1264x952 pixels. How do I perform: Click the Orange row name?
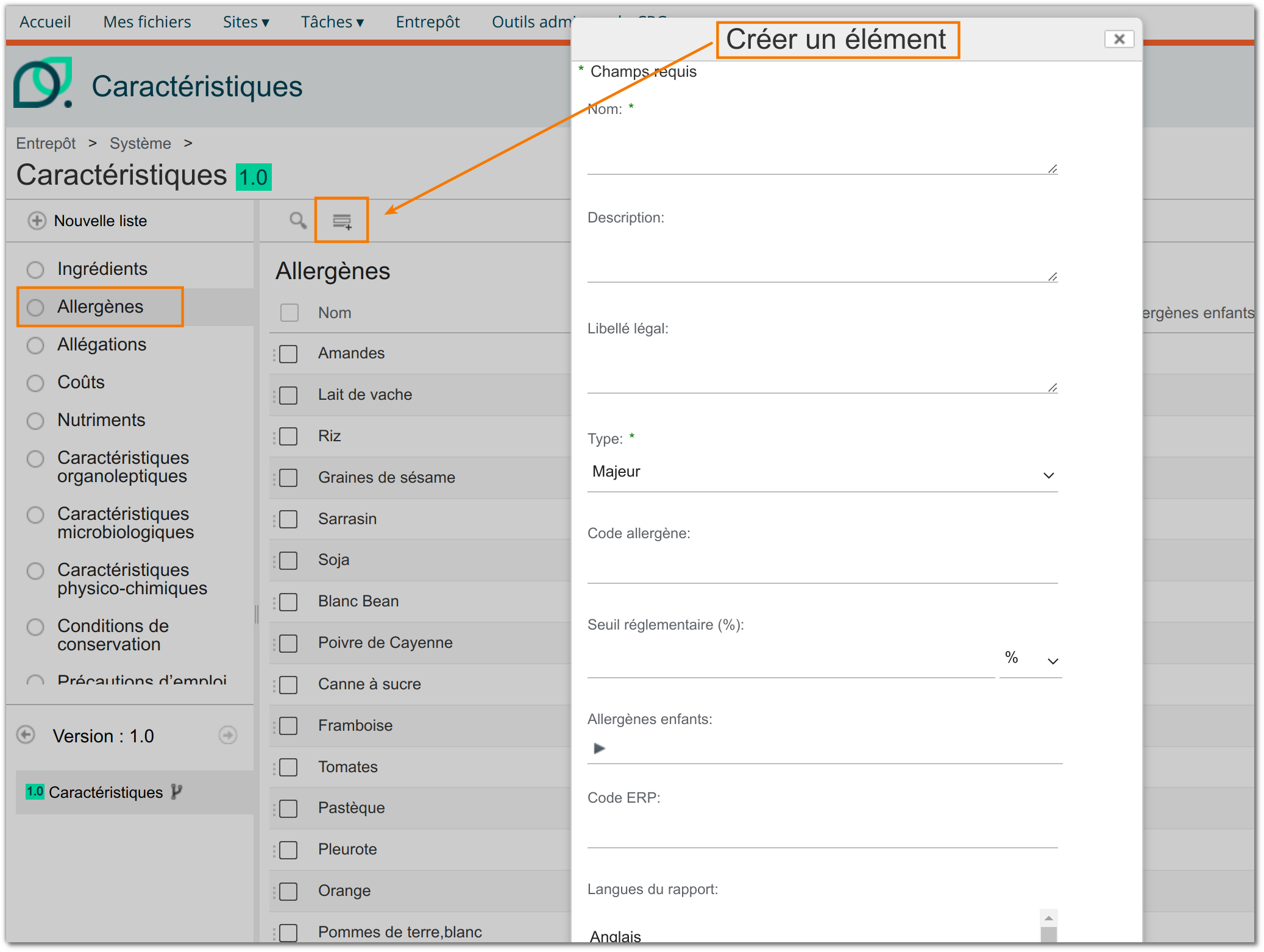(x=344, y=891)
